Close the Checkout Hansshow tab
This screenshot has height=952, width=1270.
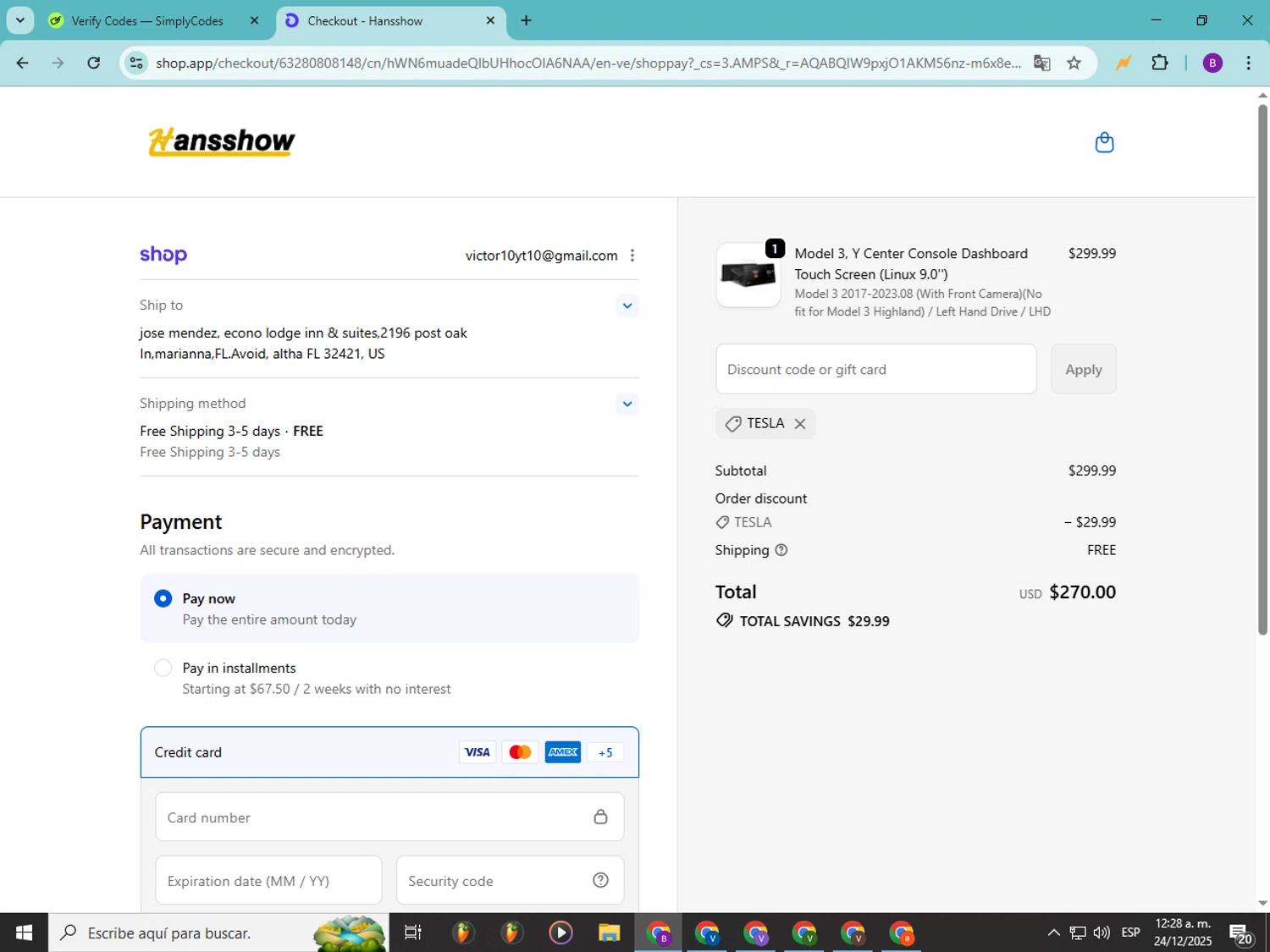[x=490, y=20]
